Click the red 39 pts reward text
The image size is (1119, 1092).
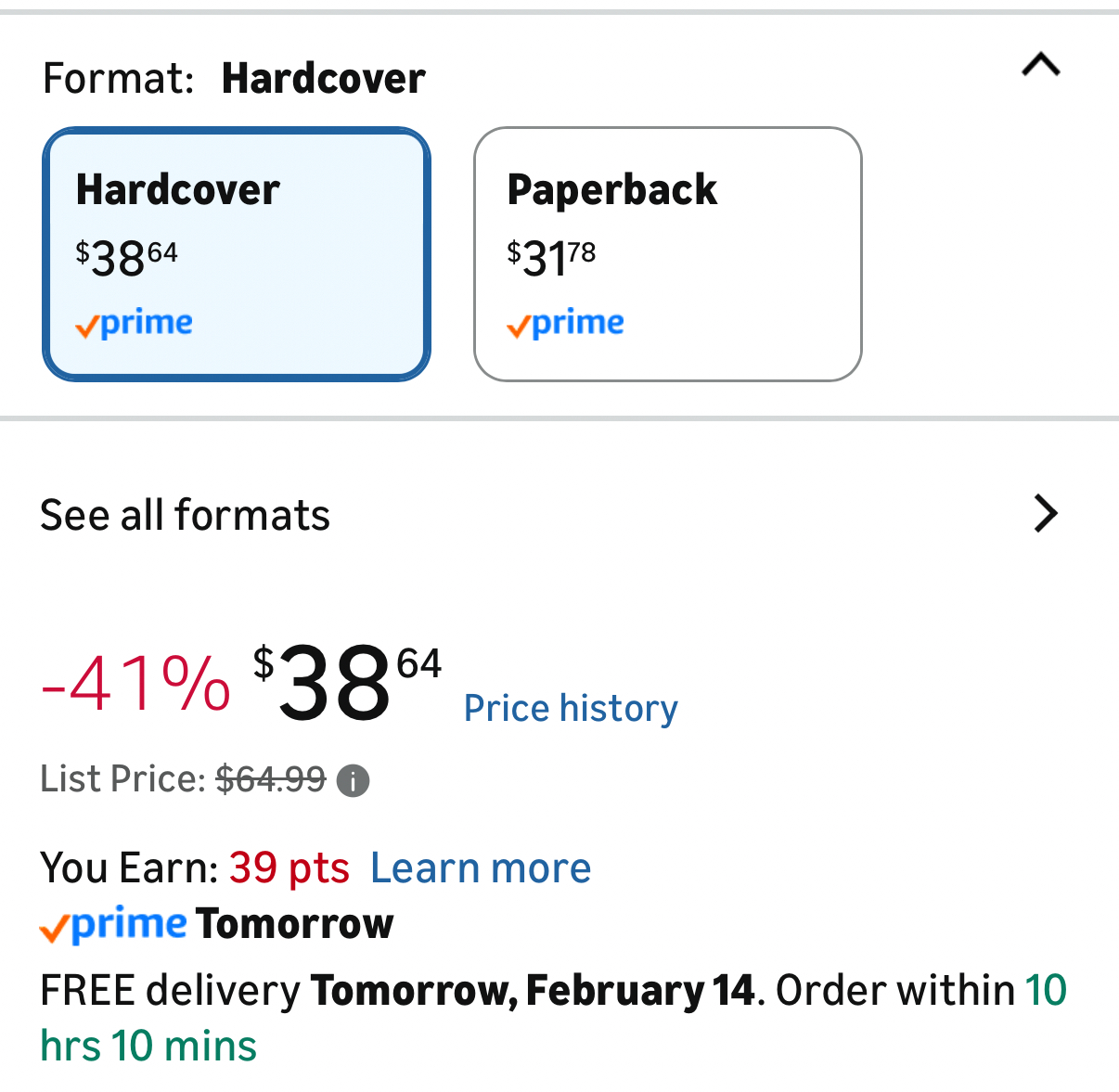[289, 868]
